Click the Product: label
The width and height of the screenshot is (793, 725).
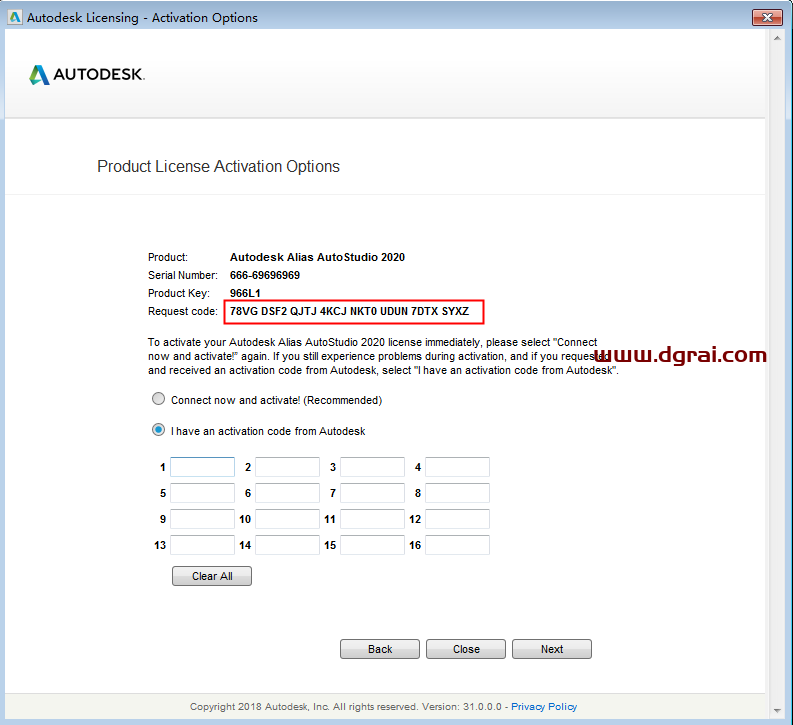point(167,257)
